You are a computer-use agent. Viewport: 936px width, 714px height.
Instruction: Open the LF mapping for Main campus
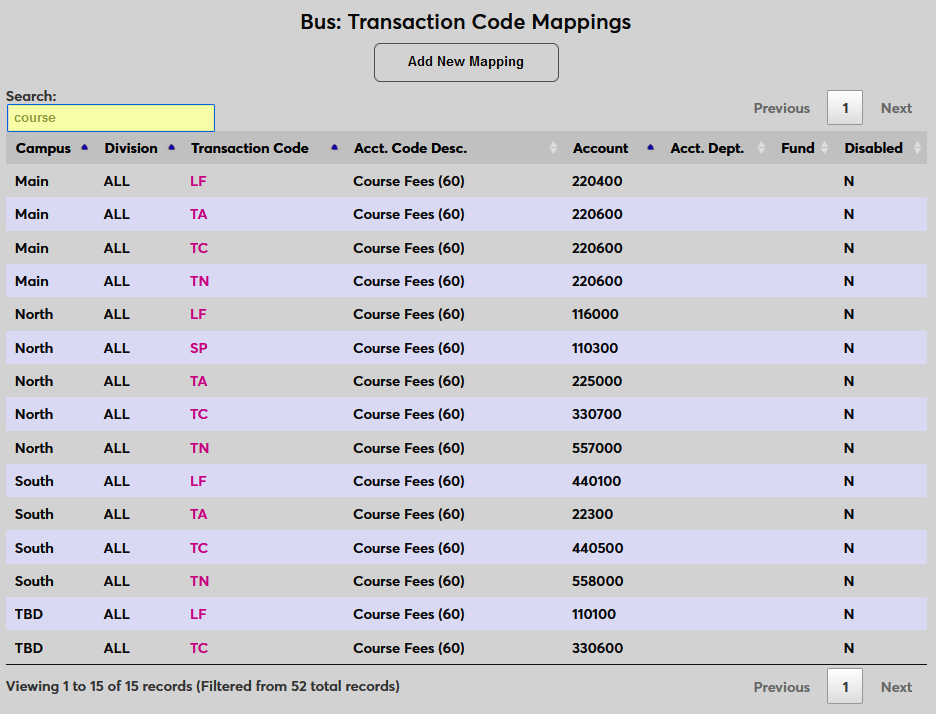click(x=198, y=181)
